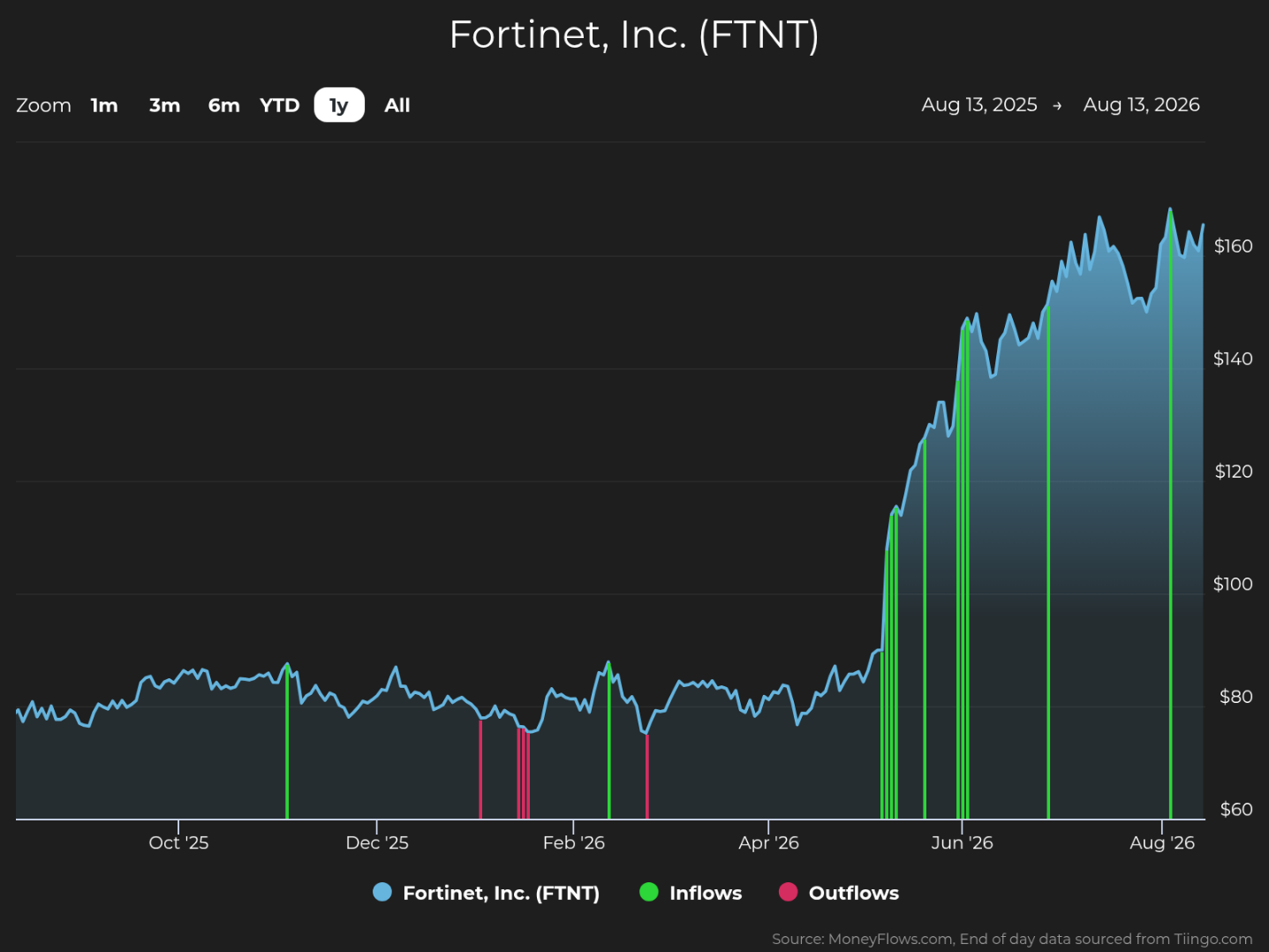The image size is (1269, 952).
Task: Click the red Outflows legend marker
Action: (789, 892)
